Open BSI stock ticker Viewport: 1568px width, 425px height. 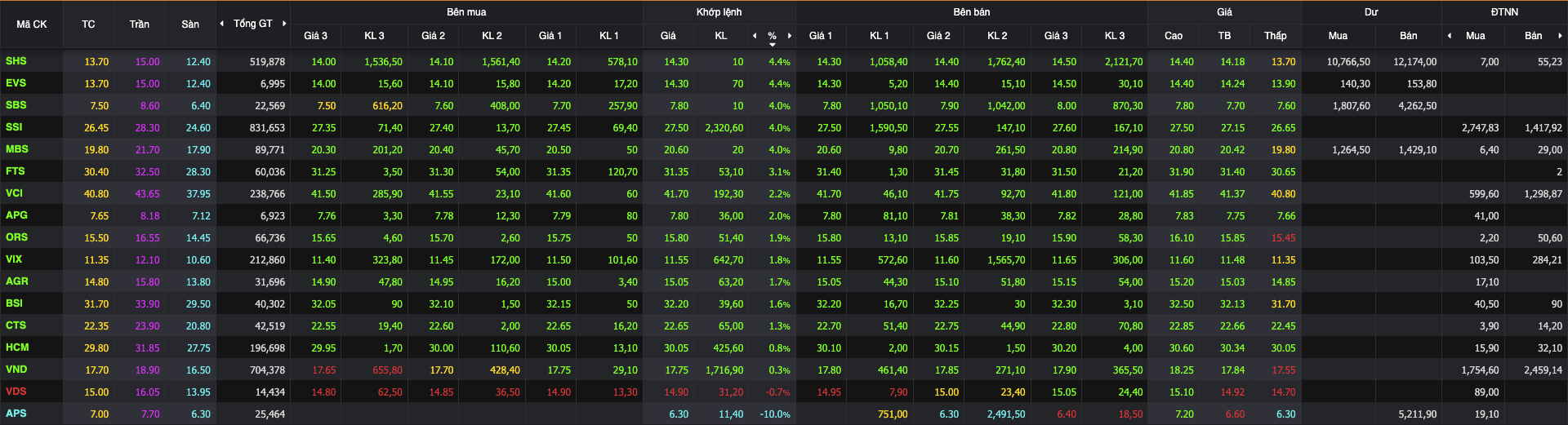point(14,303)
